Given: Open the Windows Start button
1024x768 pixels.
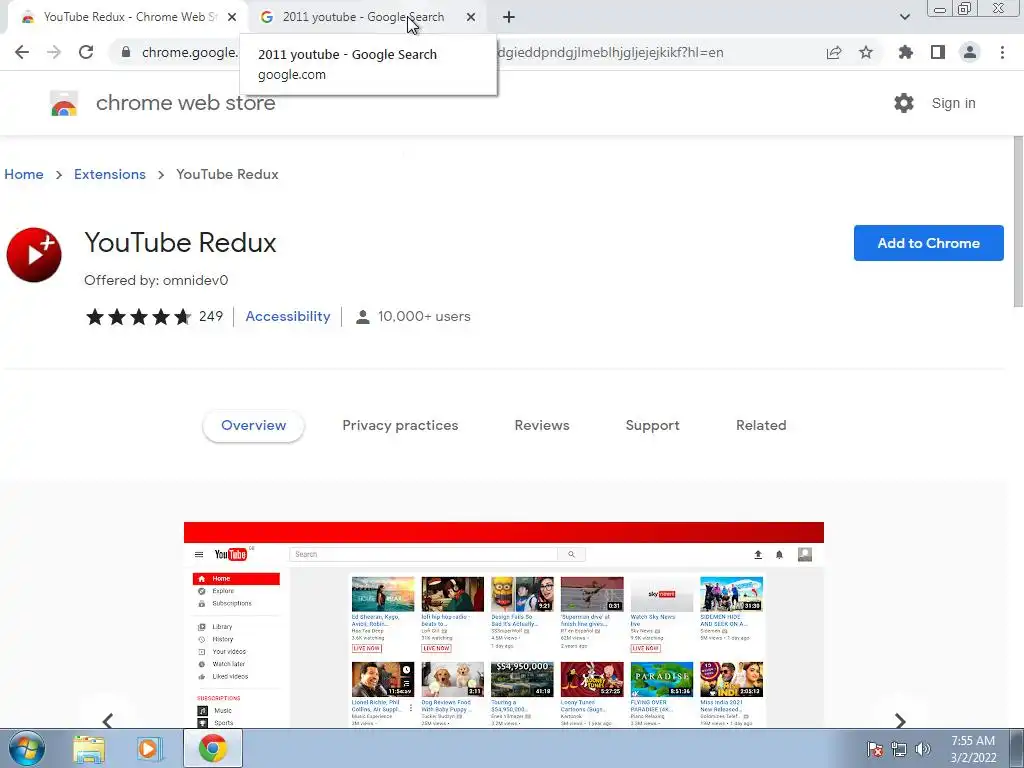Looking at the screenshot, I should [x=26, y=748].
